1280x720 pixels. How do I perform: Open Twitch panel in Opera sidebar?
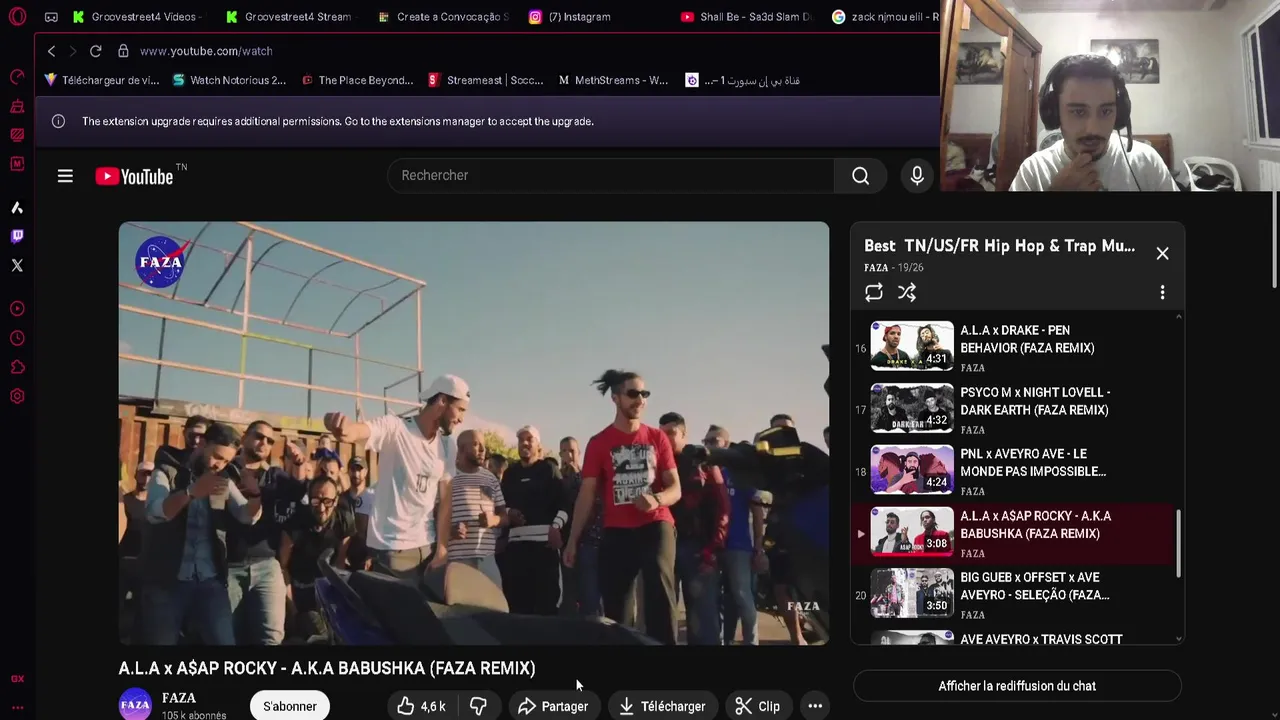point(17,236)
